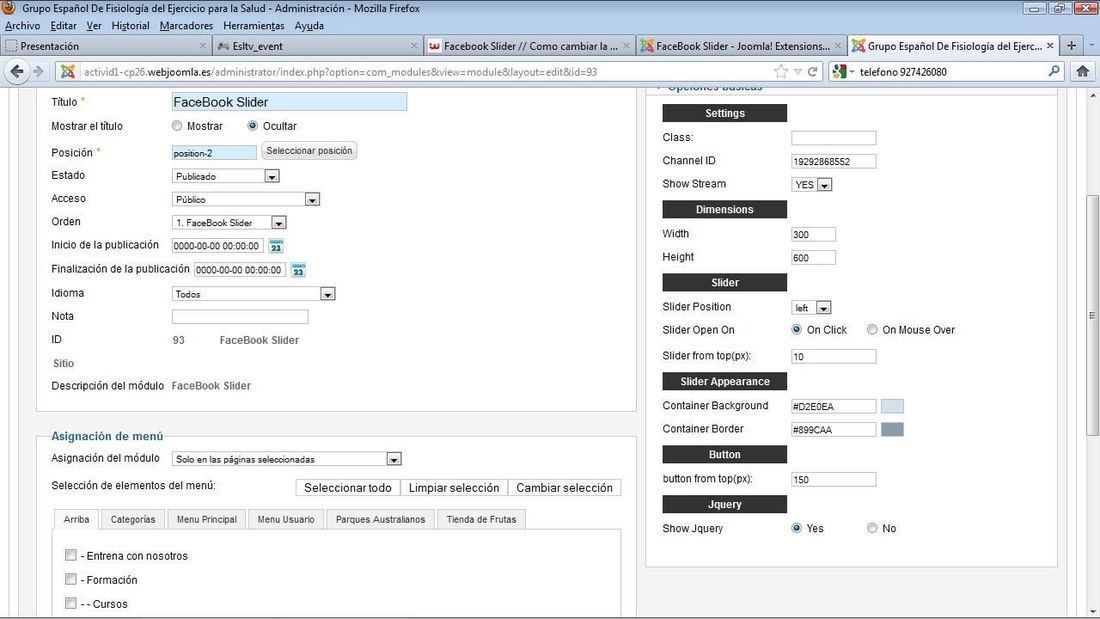Close the Grupo Español De Fisiología tab
1100x619 pixels.
click(1050, 46)
